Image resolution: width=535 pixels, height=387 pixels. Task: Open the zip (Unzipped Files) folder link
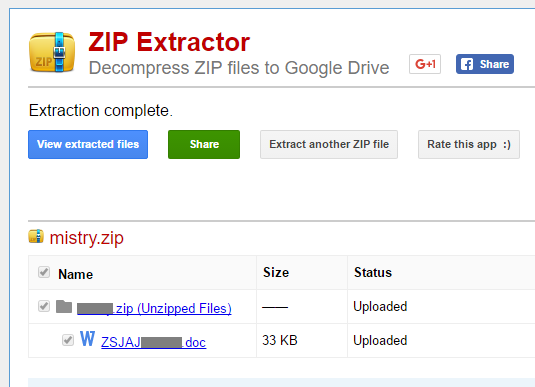point(154,309)
